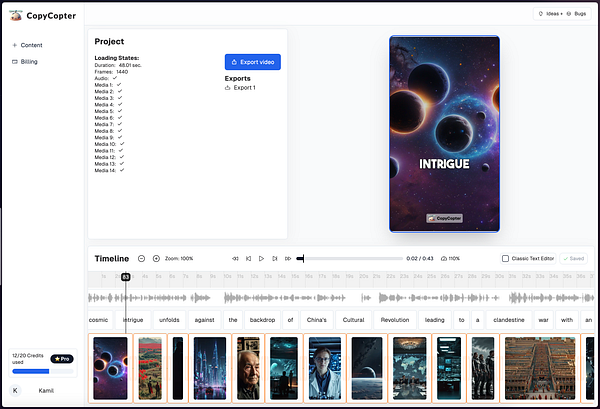Image resolution: width=600 pixels, height=409 pixels.
Task: Click the Export video button
Action: (x=252, y=62)
